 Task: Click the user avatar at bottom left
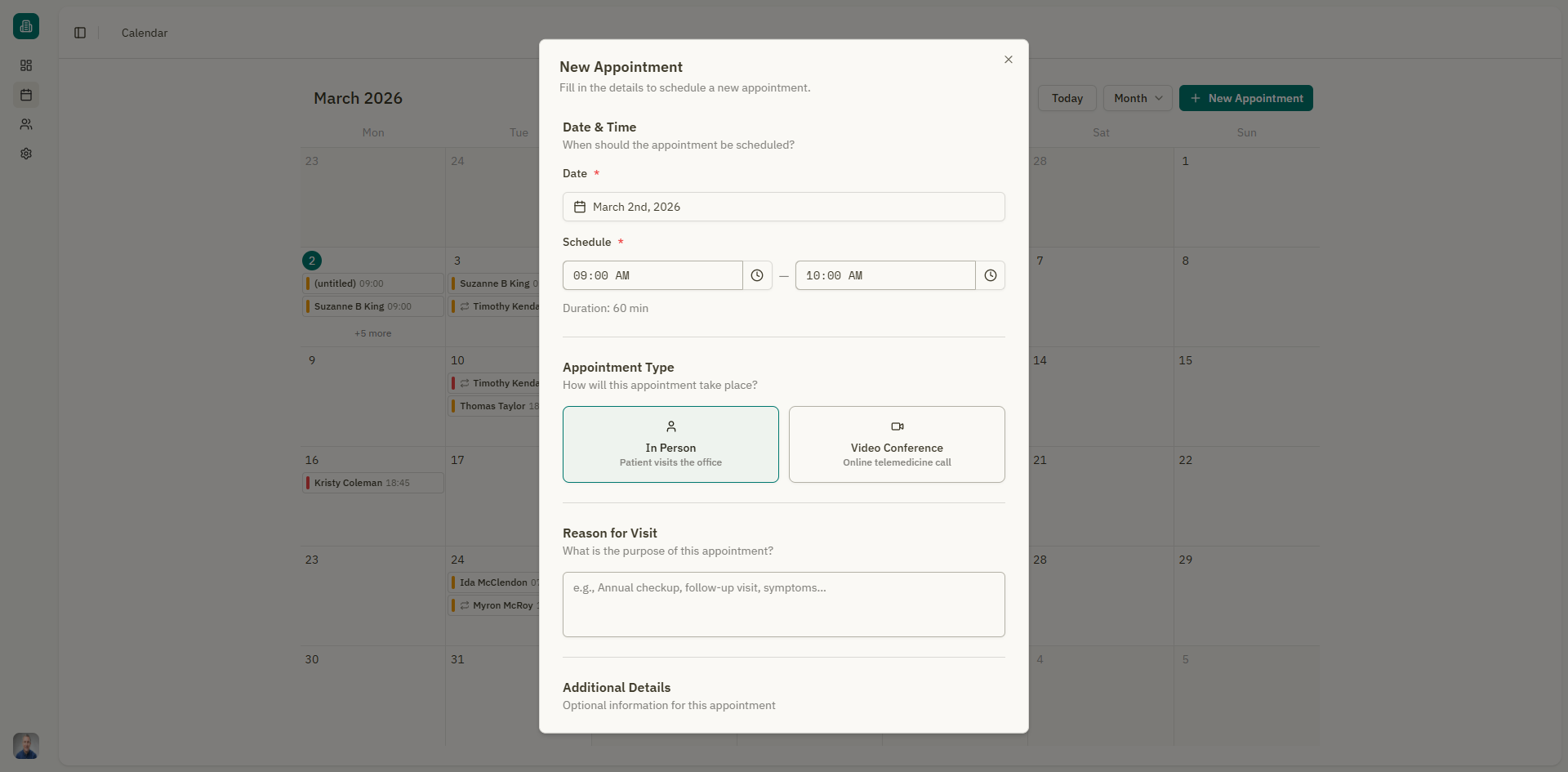pos(25,746)
